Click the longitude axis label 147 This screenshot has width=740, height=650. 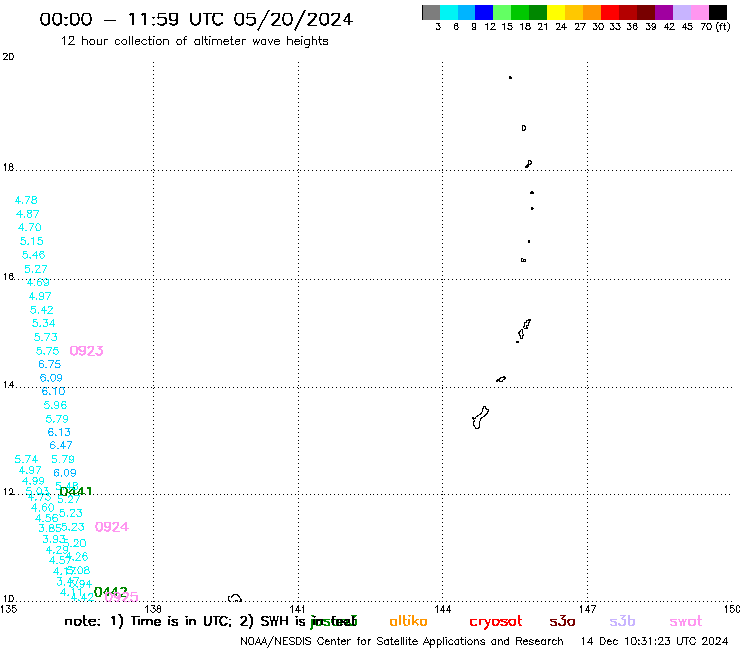588,609
